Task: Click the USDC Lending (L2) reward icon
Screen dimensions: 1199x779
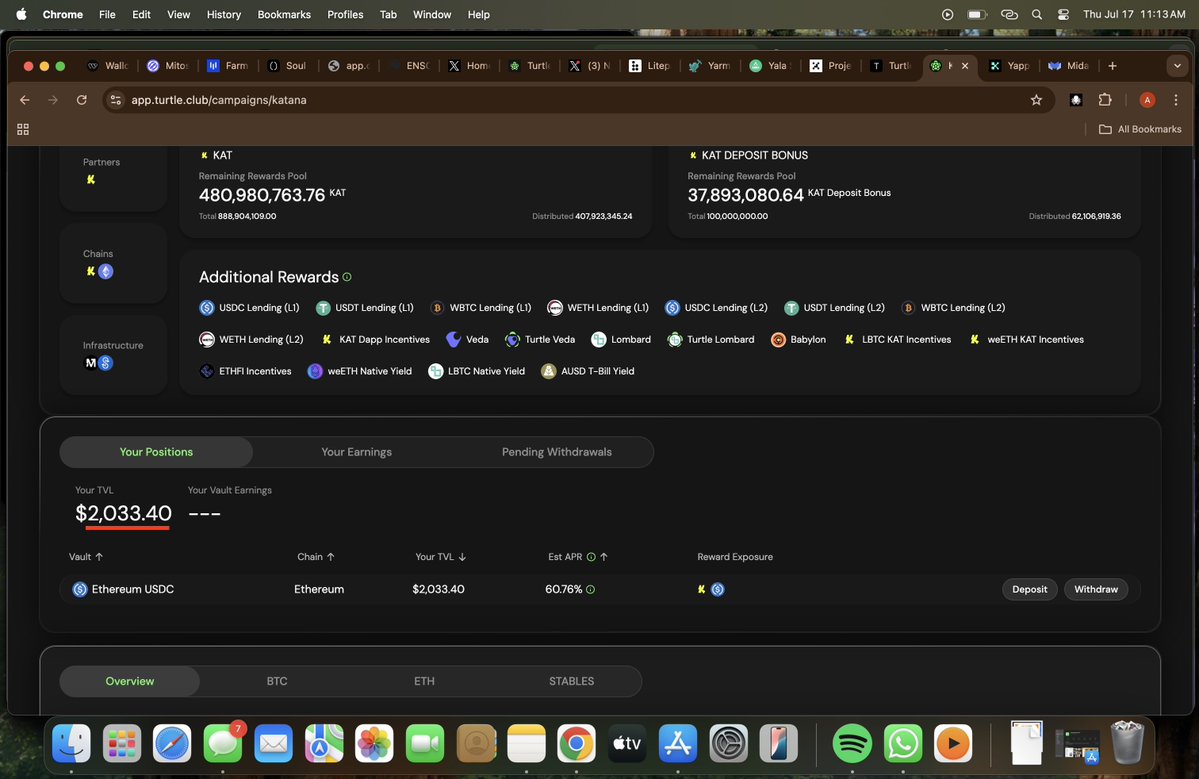Action: pos(672,307)
